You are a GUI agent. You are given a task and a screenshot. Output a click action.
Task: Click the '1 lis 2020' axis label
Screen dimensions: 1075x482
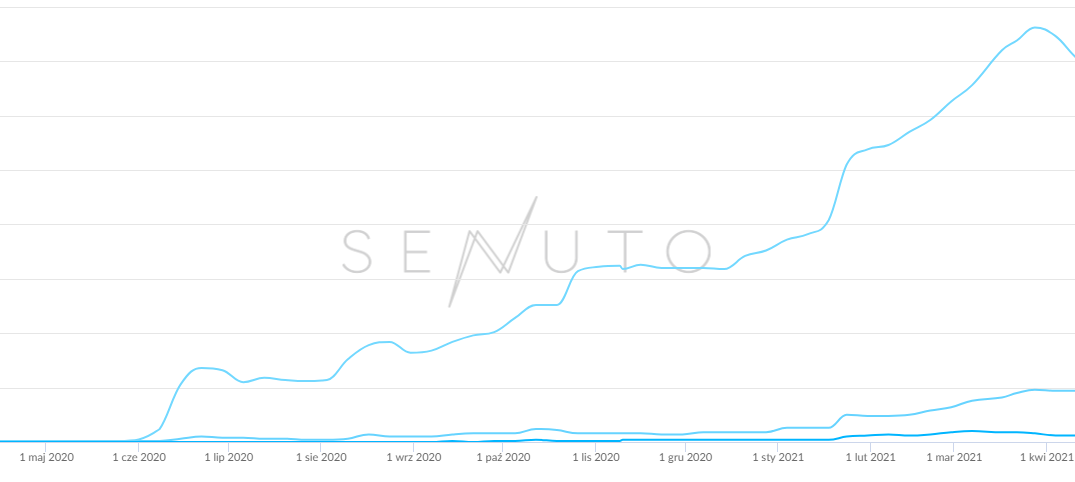(x=596, y=458)
